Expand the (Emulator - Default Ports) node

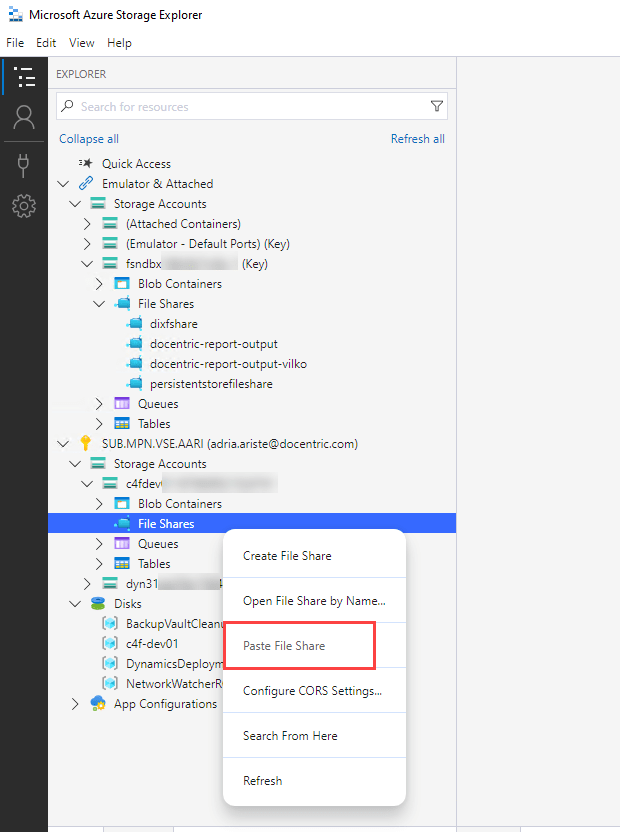[x=87, y=244]
